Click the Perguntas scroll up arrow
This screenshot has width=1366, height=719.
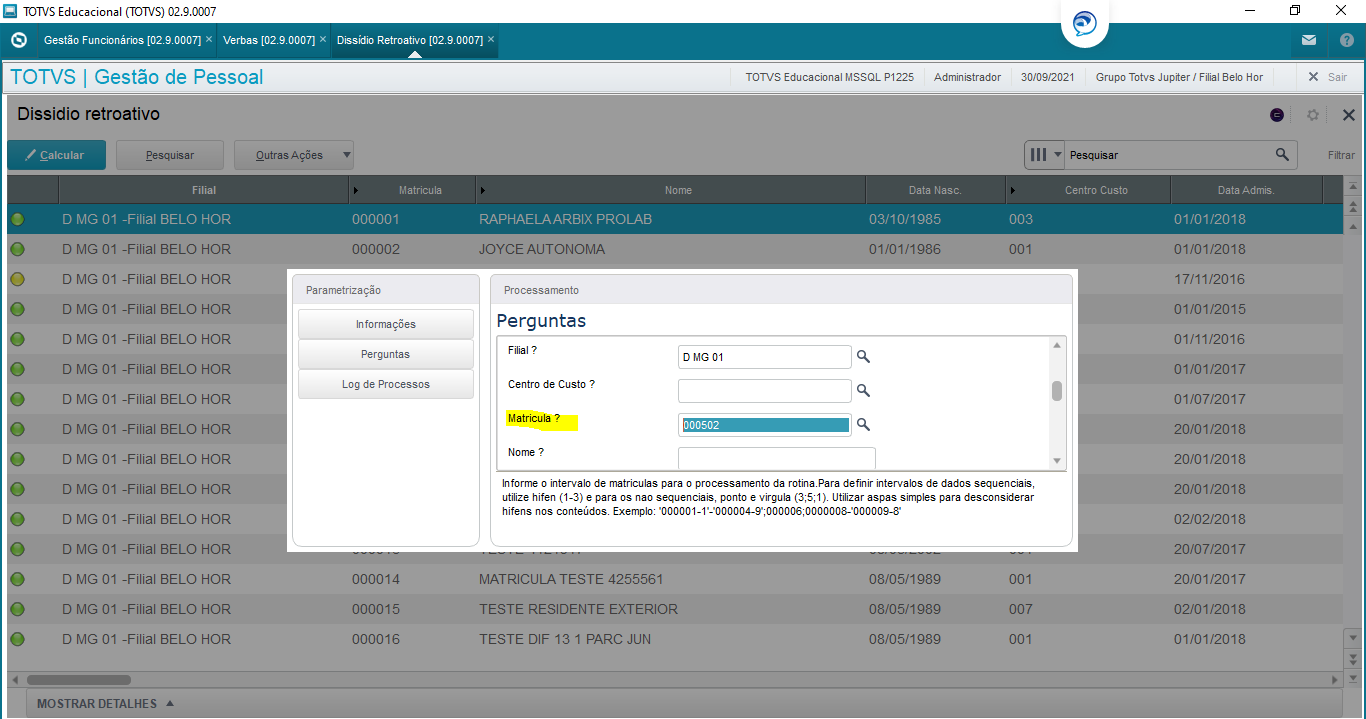pyautogui.click(x=1057, y=345)
